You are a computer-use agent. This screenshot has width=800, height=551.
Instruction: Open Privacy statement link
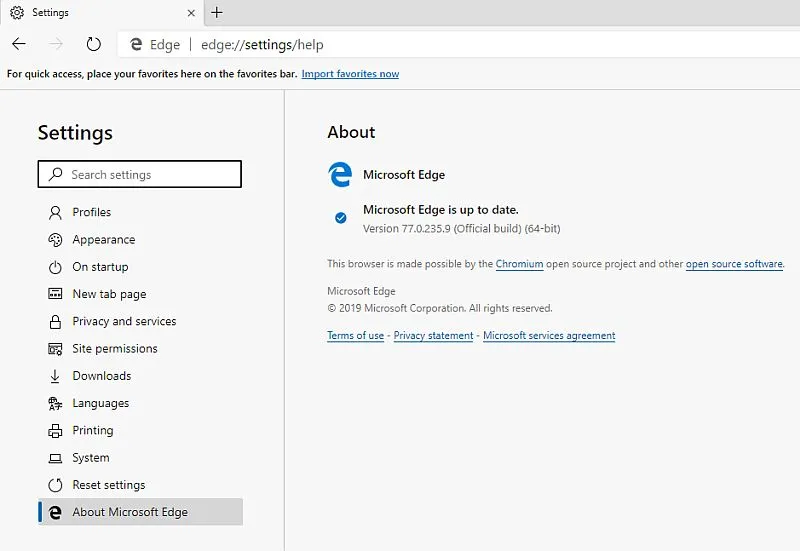coord(434,336)
